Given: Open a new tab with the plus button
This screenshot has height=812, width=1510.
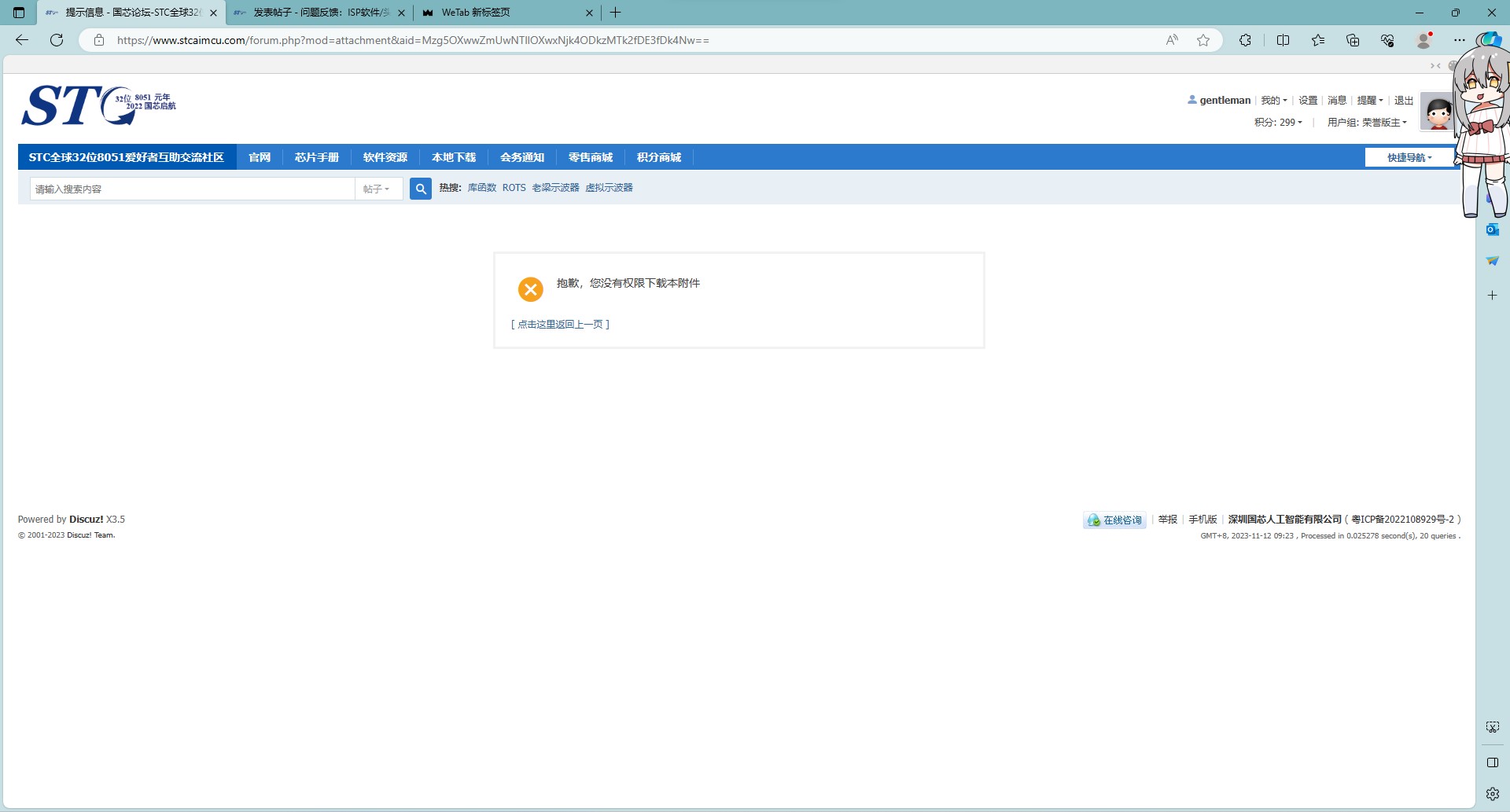Looking at the screenshot, I should tap(616, 13).
